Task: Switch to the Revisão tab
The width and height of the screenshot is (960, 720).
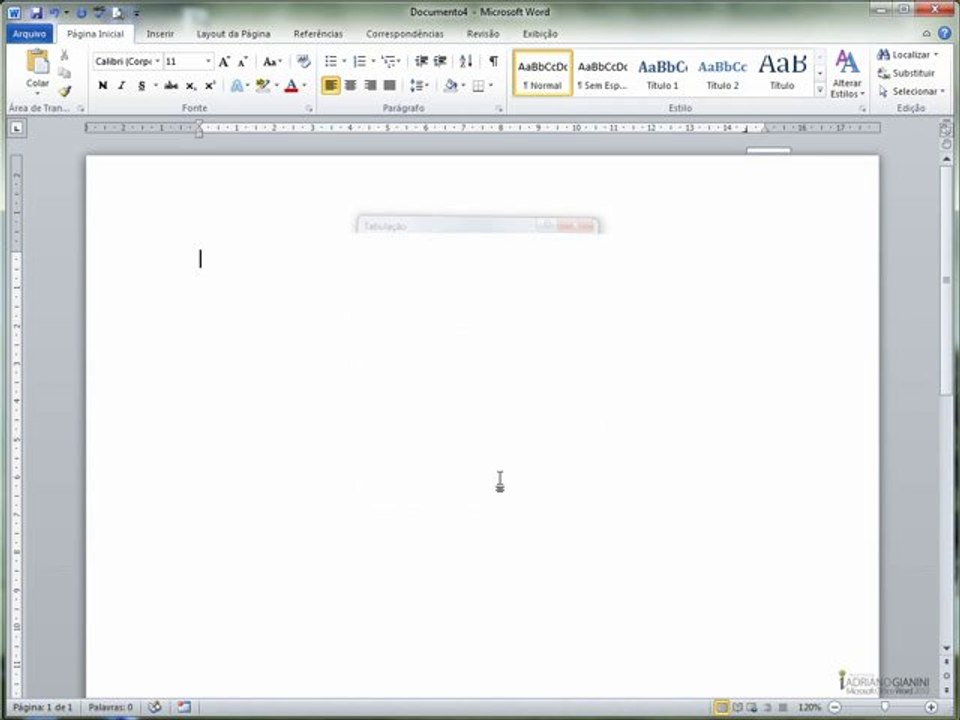Action: click(x=482, y=34)
